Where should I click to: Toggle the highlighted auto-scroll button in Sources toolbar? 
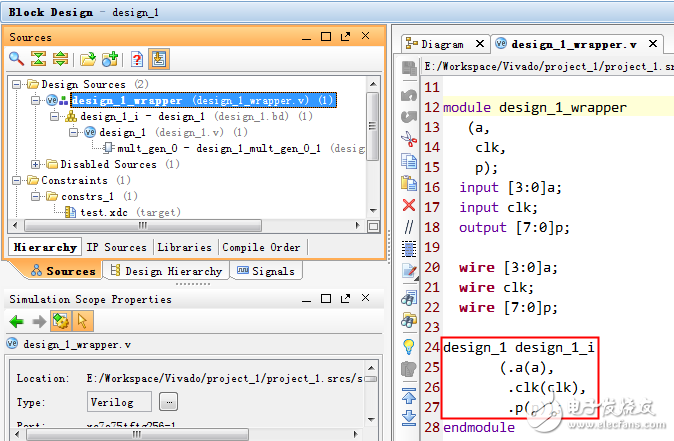click(x=160, y=59)
